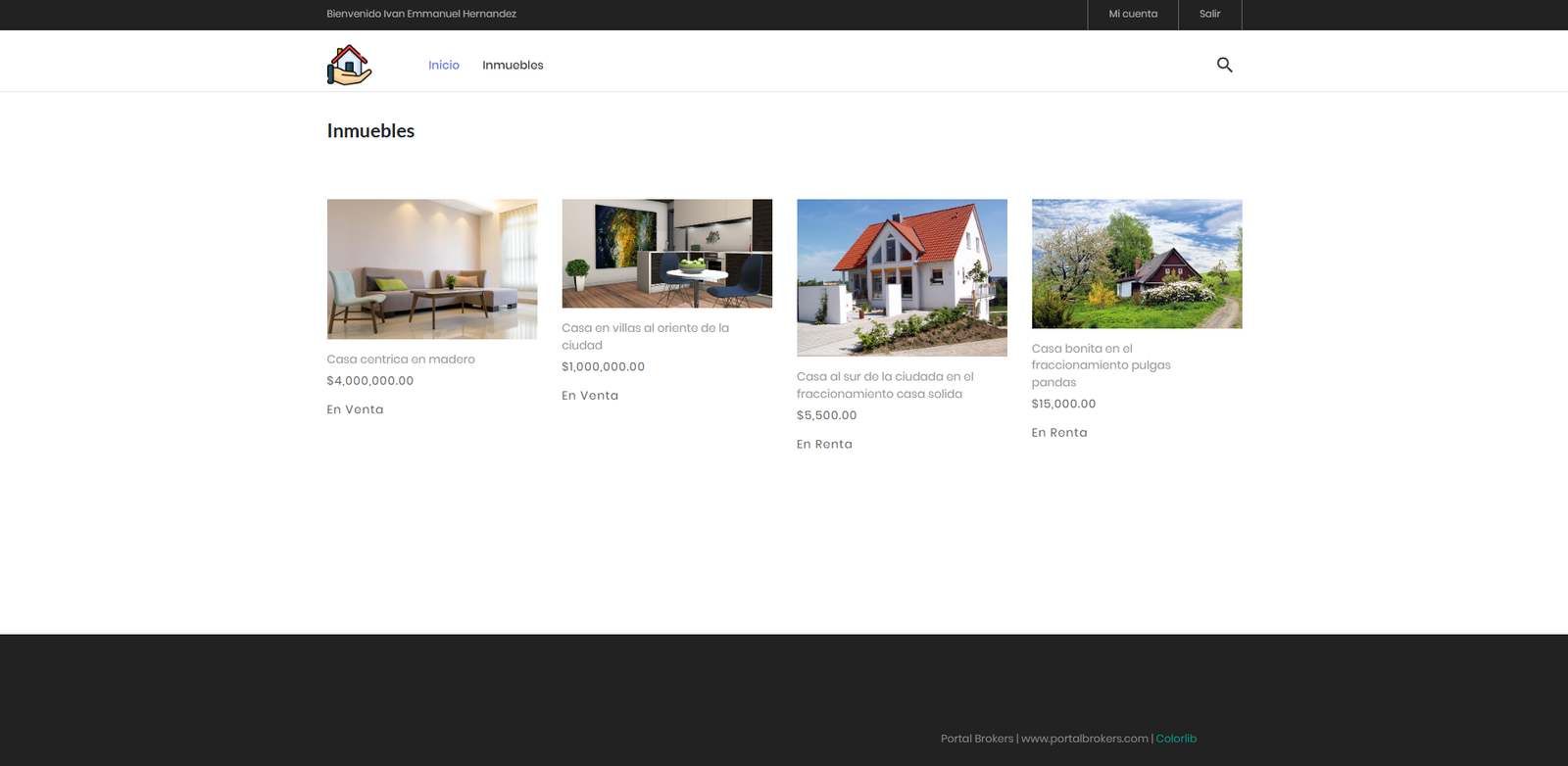Open search with the magnifier icon

[x=1224, y=65]
